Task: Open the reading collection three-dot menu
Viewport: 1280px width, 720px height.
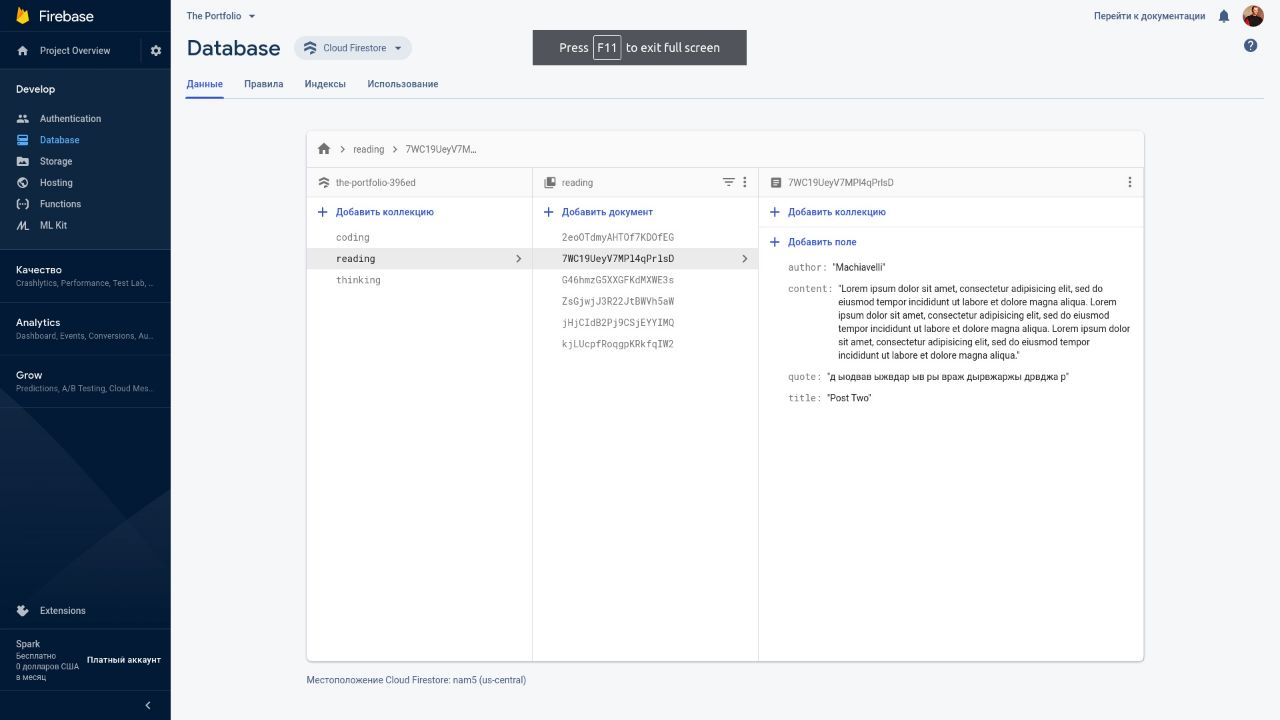Action: (744, 182)
